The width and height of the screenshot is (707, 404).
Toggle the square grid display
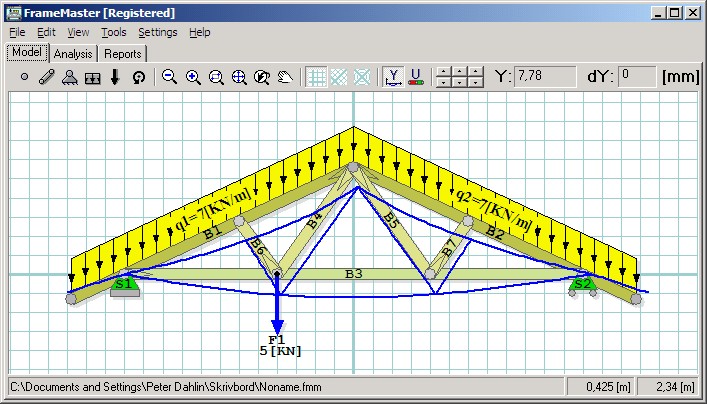click(x=316, y=77)
